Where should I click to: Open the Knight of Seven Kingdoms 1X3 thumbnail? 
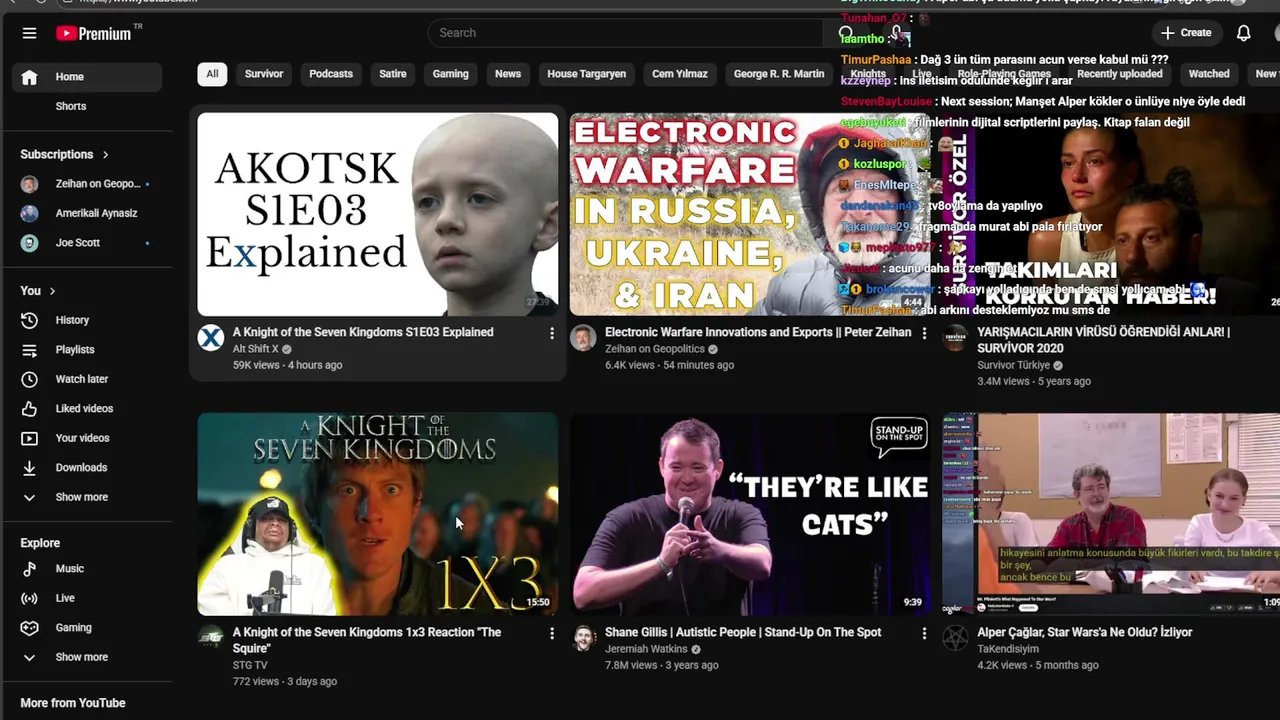(x=378, y=514)
